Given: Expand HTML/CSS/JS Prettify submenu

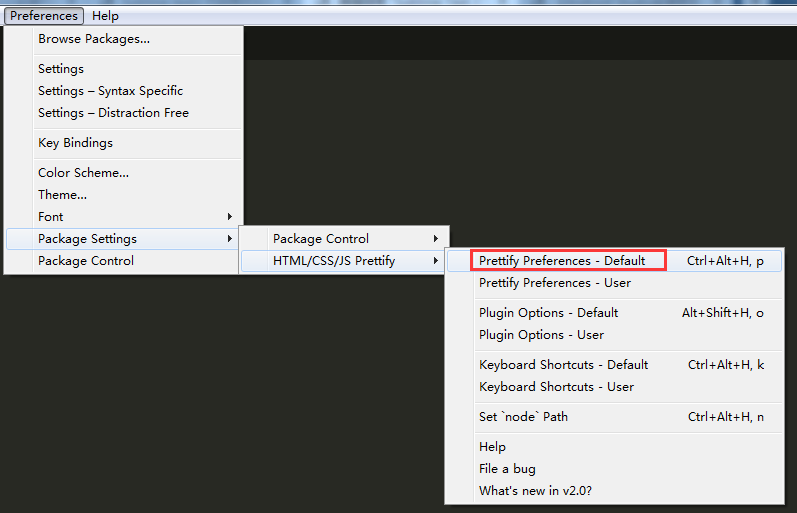Looking at the screenshot, I should tap(344, 261).
